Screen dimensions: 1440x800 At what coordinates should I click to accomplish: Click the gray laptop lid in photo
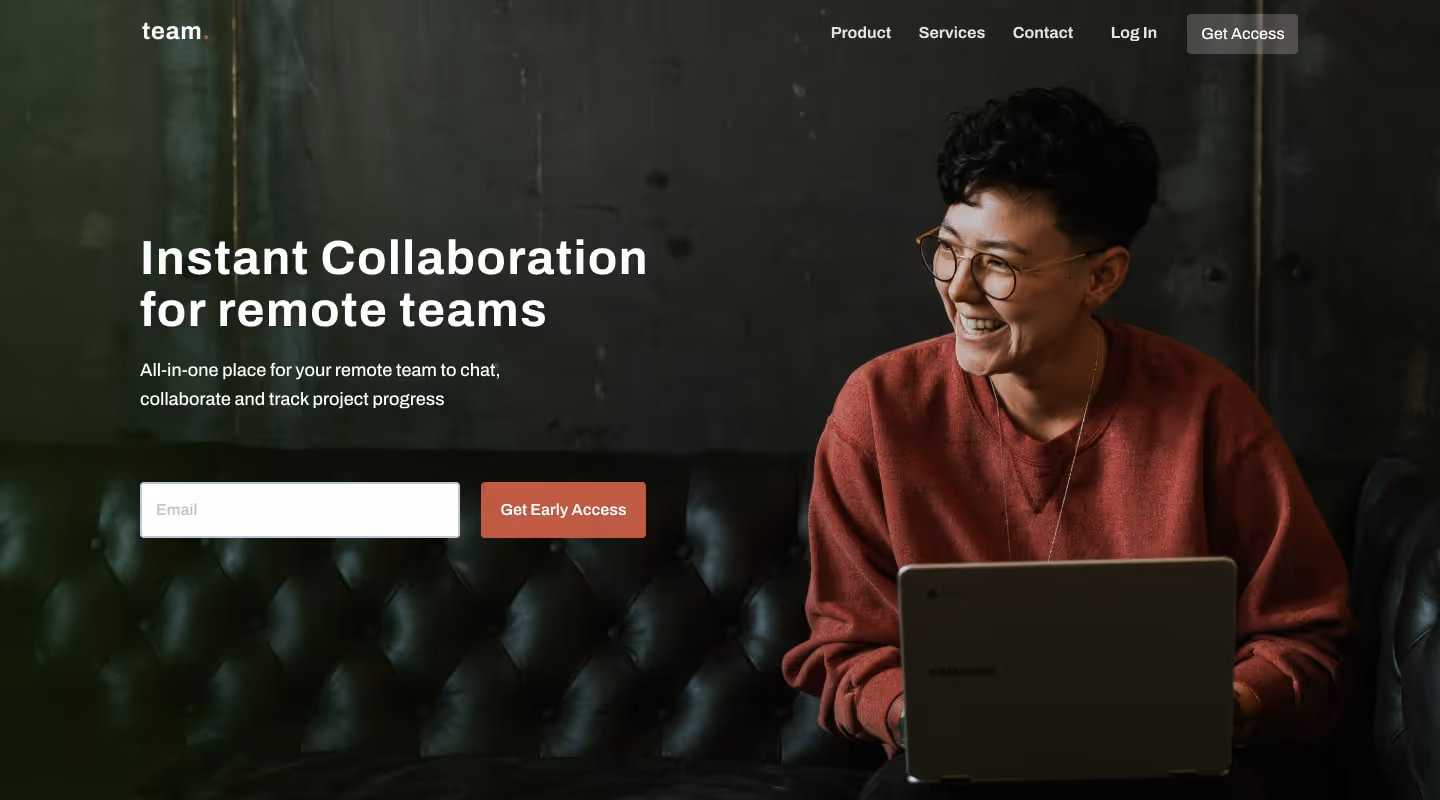pyautogui.click(x=1068, y=665)
